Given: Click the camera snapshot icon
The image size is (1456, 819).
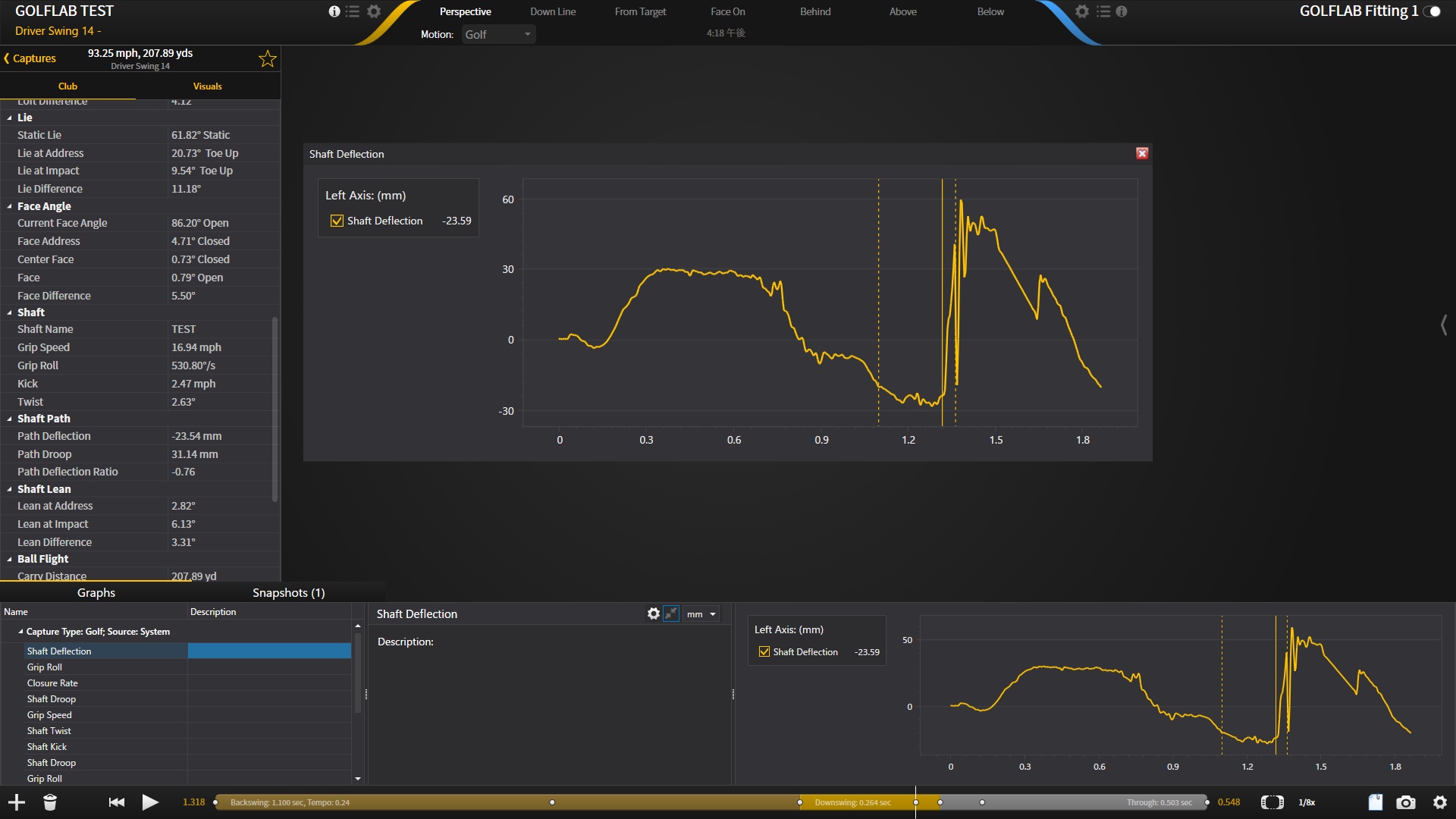Looking at the screenshot, I should (x=1406, y=802).
